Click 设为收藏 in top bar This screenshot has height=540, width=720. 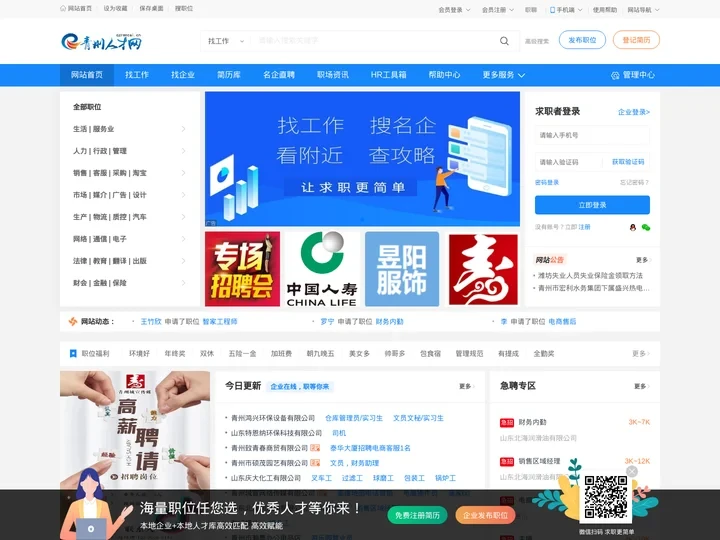[x=115, y=8]
